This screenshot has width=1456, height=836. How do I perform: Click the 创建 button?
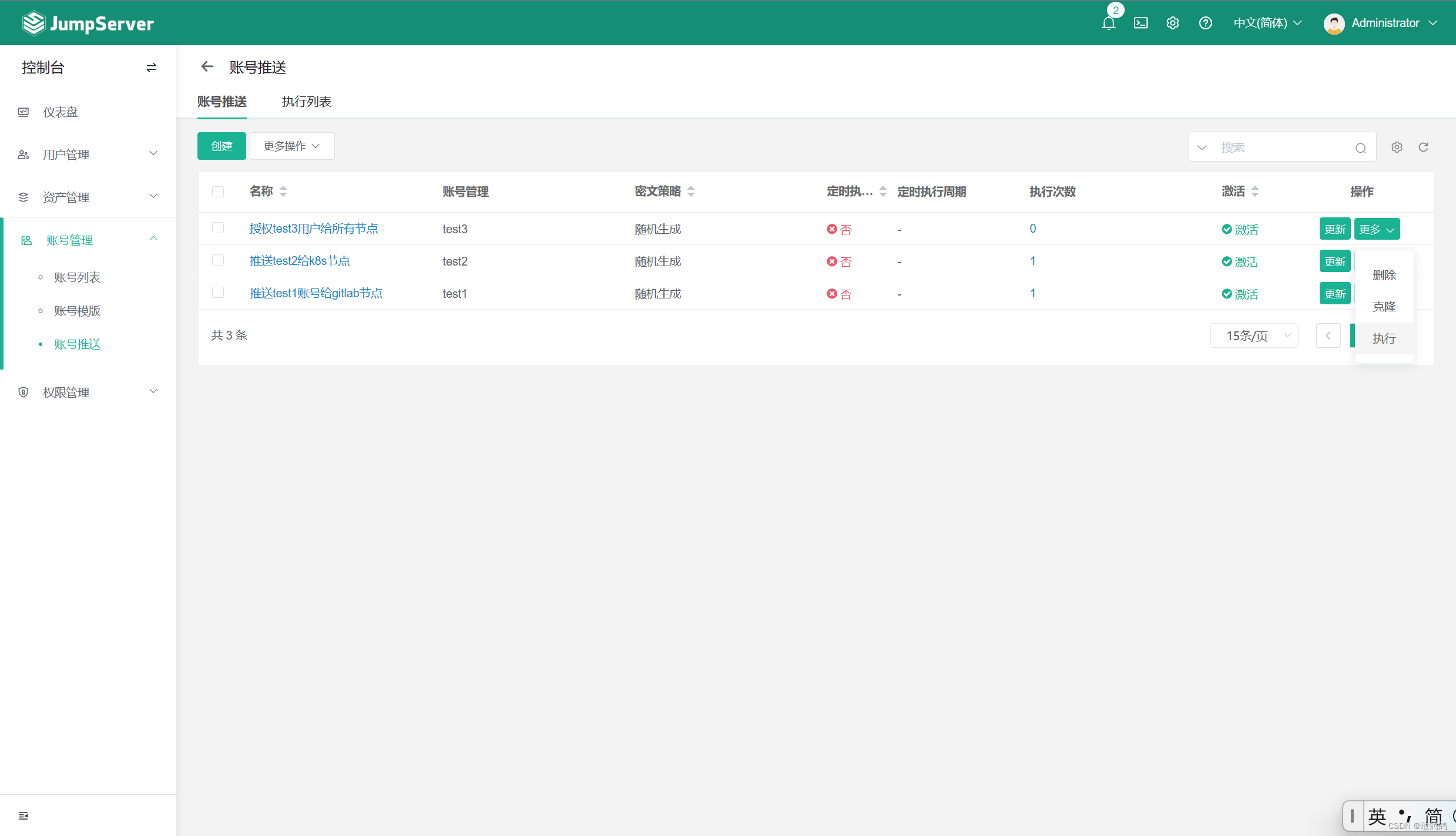[x=222, y=146]
